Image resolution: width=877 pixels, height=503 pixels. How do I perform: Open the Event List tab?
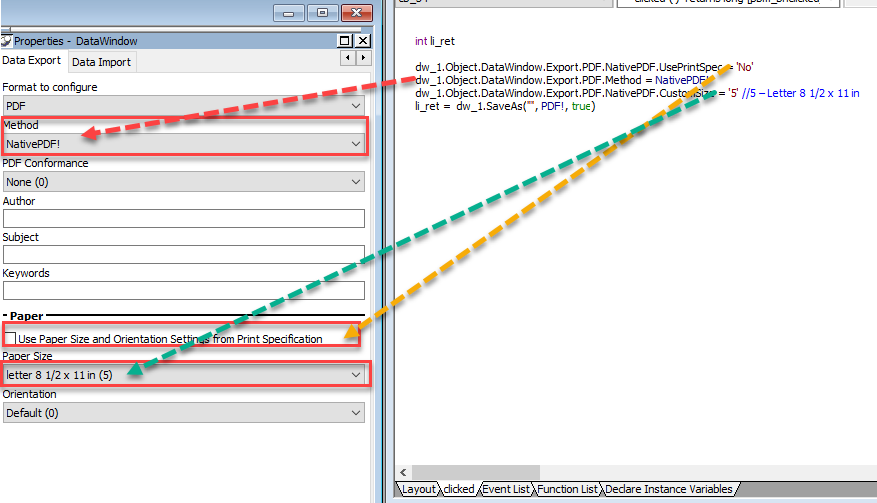click(506, 489)
